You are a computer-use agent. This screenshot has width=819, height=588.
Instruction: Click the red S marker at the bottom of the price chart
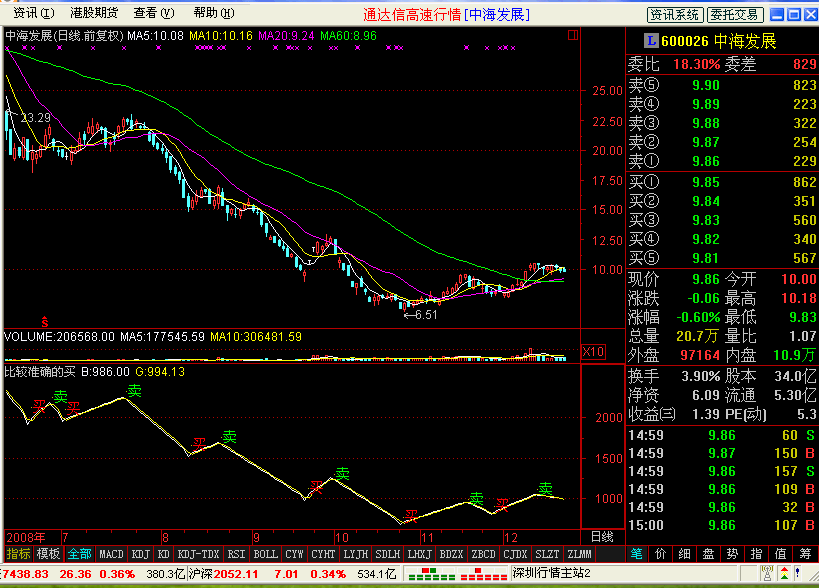click(45, 322)
